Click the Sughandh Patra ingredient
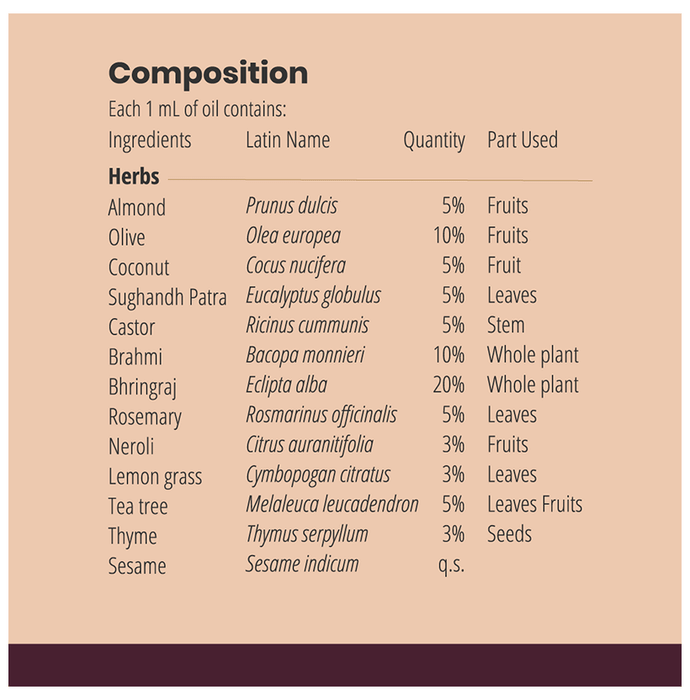Image resolution: width=690 pixels, height=700 pixels. (x=167, y=297)
